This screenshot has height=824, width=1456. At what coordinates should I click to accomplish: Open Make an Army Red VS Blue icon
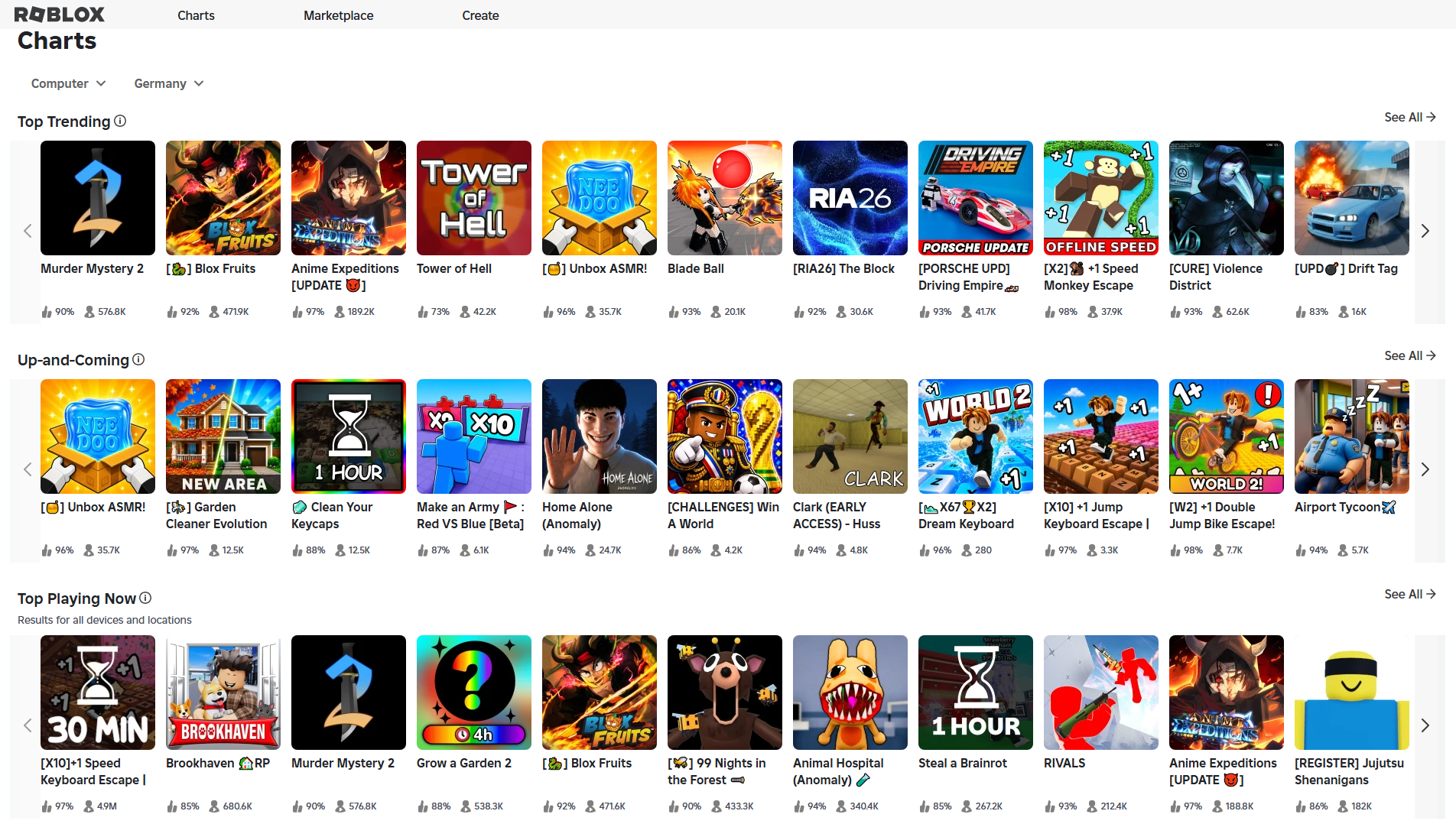point(474,436)
